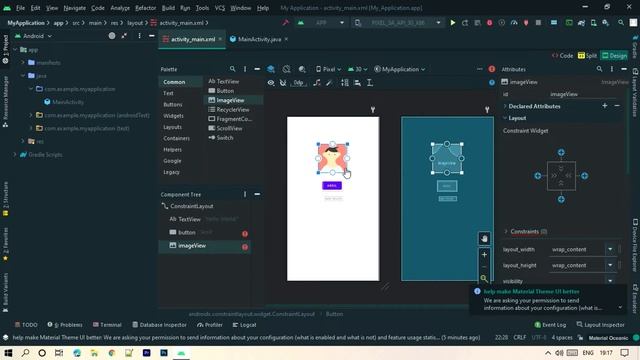Click the Zoom to Fit magnifier on canvas
Image resolution: width=640 pixels, height=360 pixels.
coord(484,279)
